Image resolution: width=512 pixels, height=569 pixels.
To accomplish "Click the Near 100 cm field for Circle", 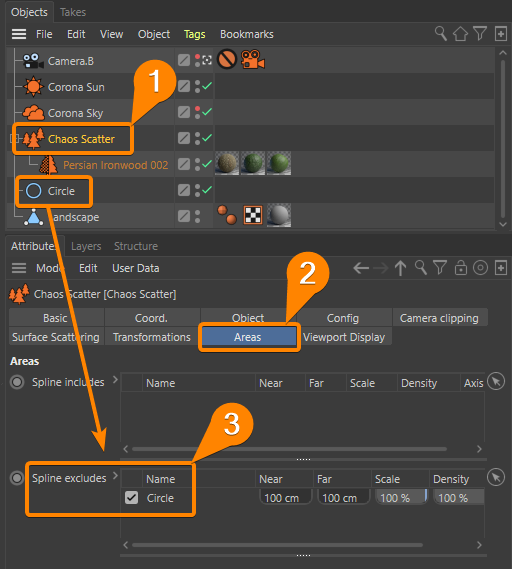I will pyautogui.click(x=286, y=498).
